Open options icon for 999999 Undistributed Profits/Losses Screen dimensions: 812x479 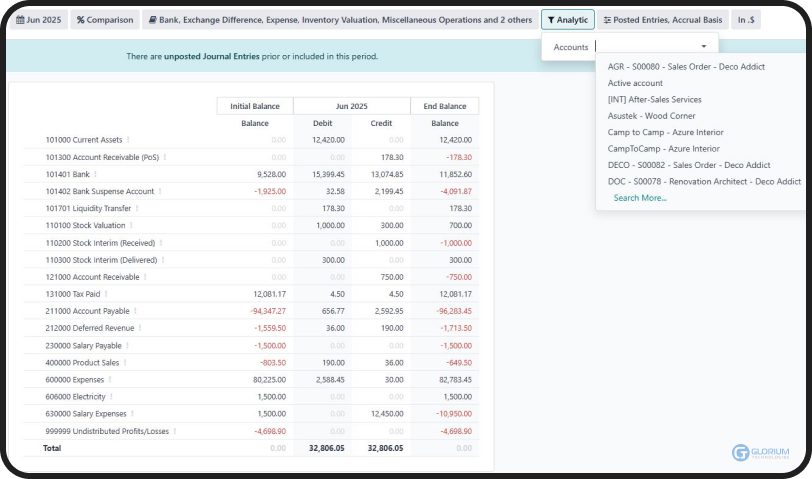[175, 431]
